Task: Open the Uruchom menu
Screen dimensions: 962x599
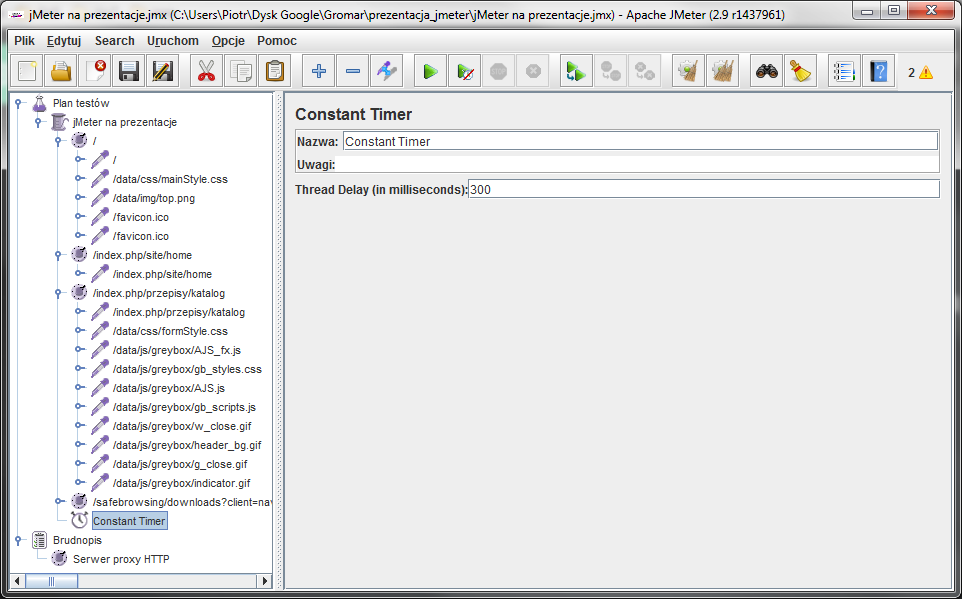Action: coord(172,41)
